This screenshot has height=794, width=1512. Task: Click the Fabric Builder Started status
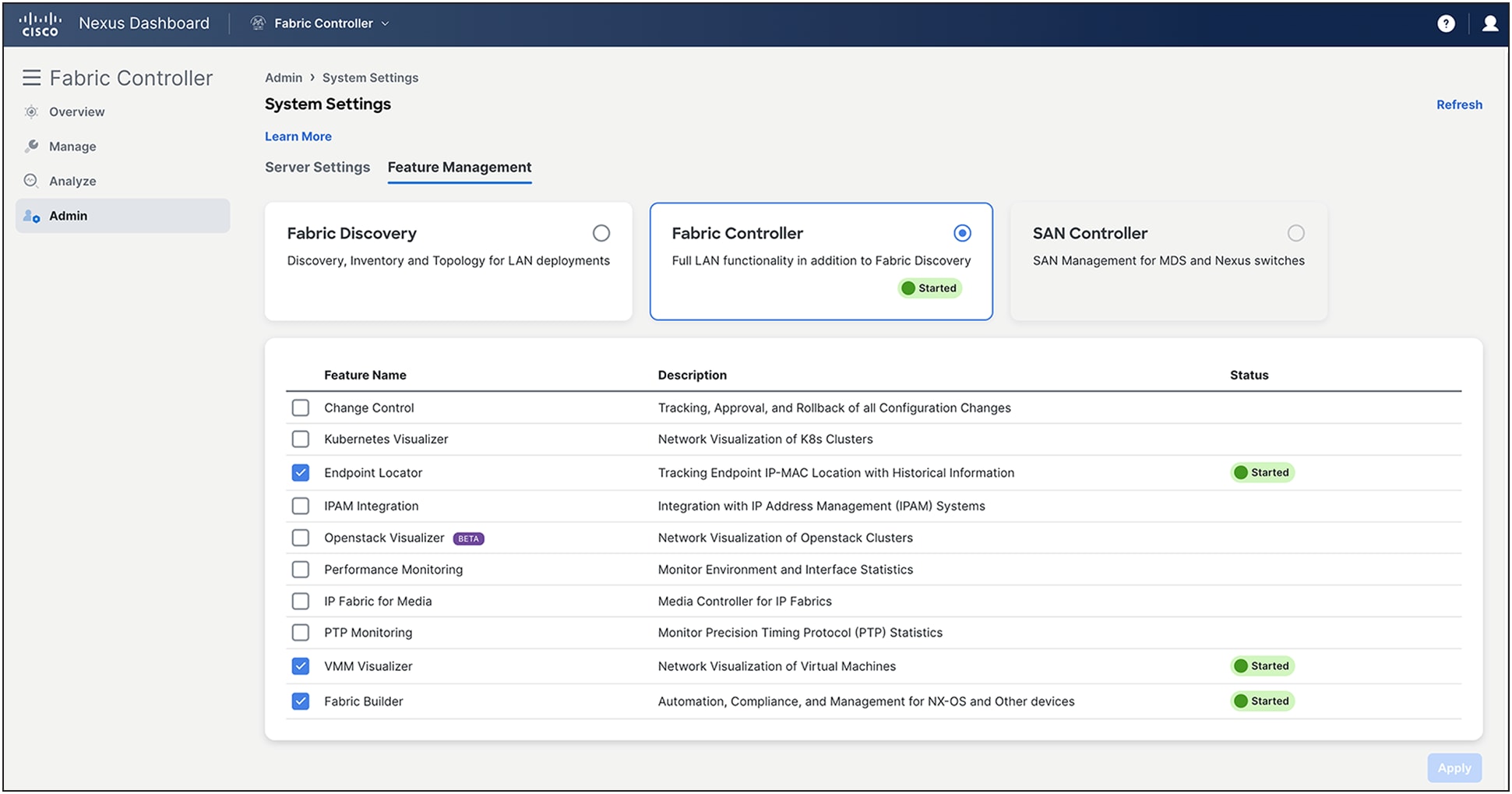tap(1262, 701)
